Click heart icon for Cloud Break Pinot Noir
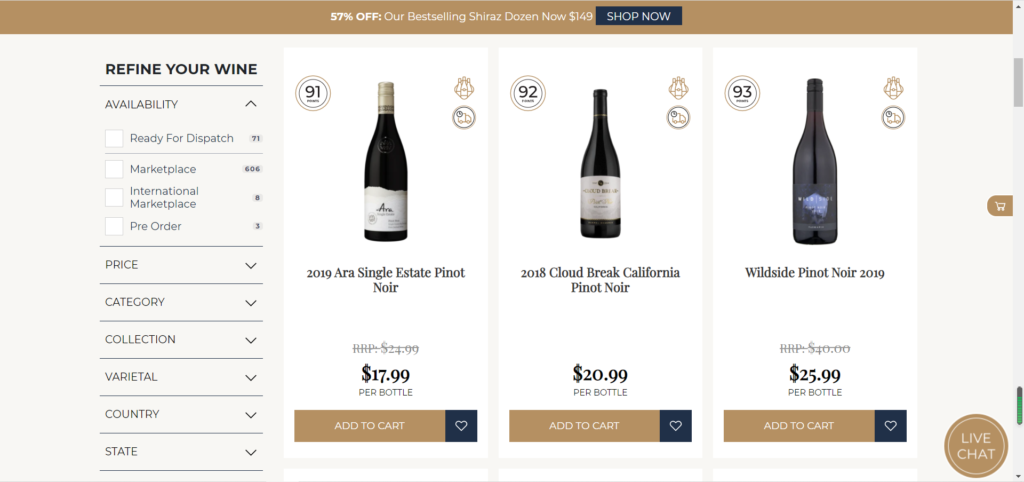Viewport: 1024px width, 482px height. pos(676,425)
